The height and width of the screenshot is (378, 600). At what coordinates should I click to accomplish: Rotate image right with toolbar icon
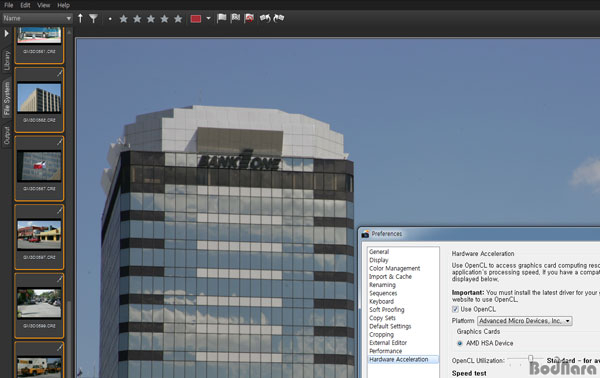point(279,18)
